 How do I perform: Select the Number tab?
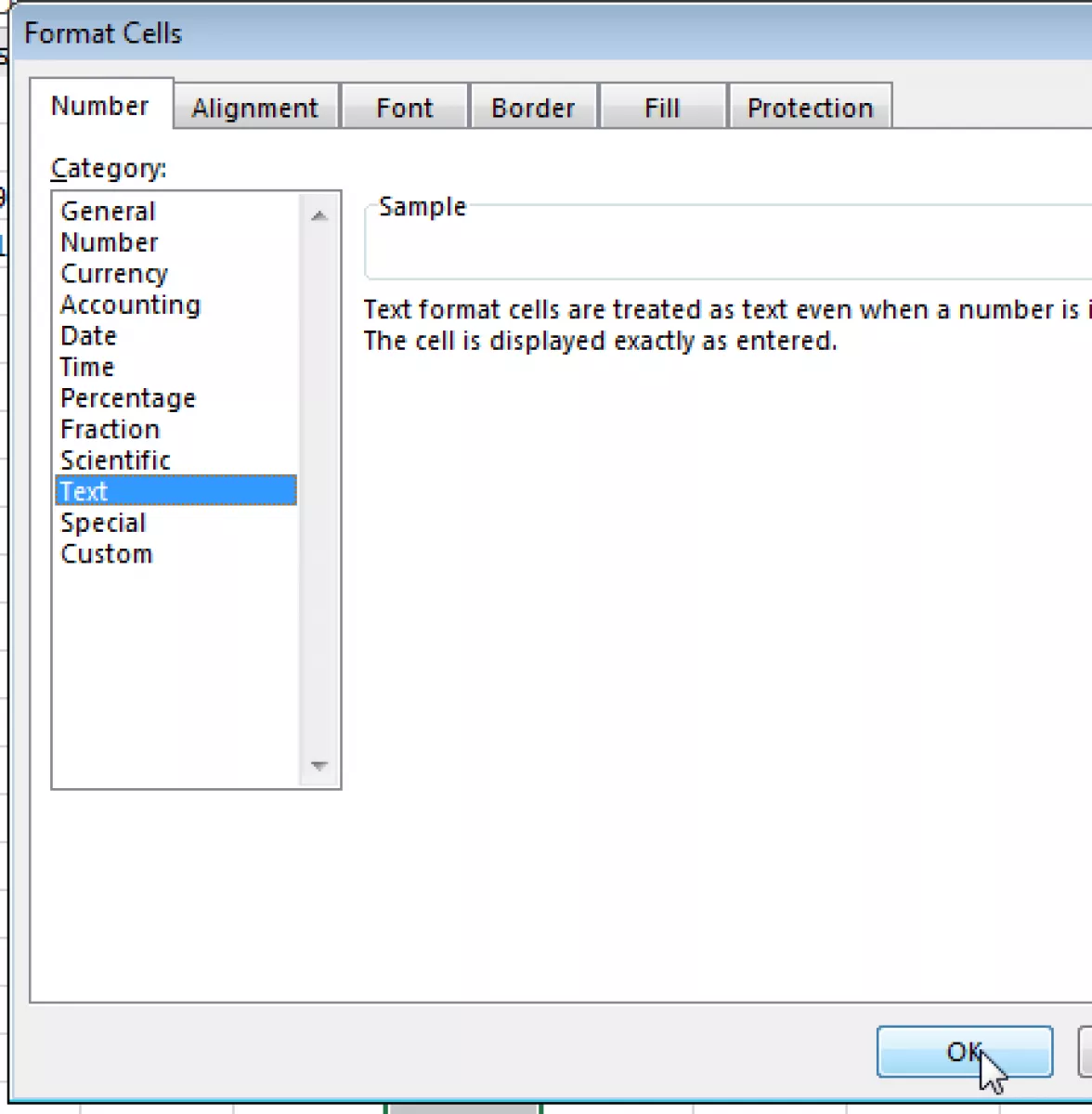coord(100,105)
